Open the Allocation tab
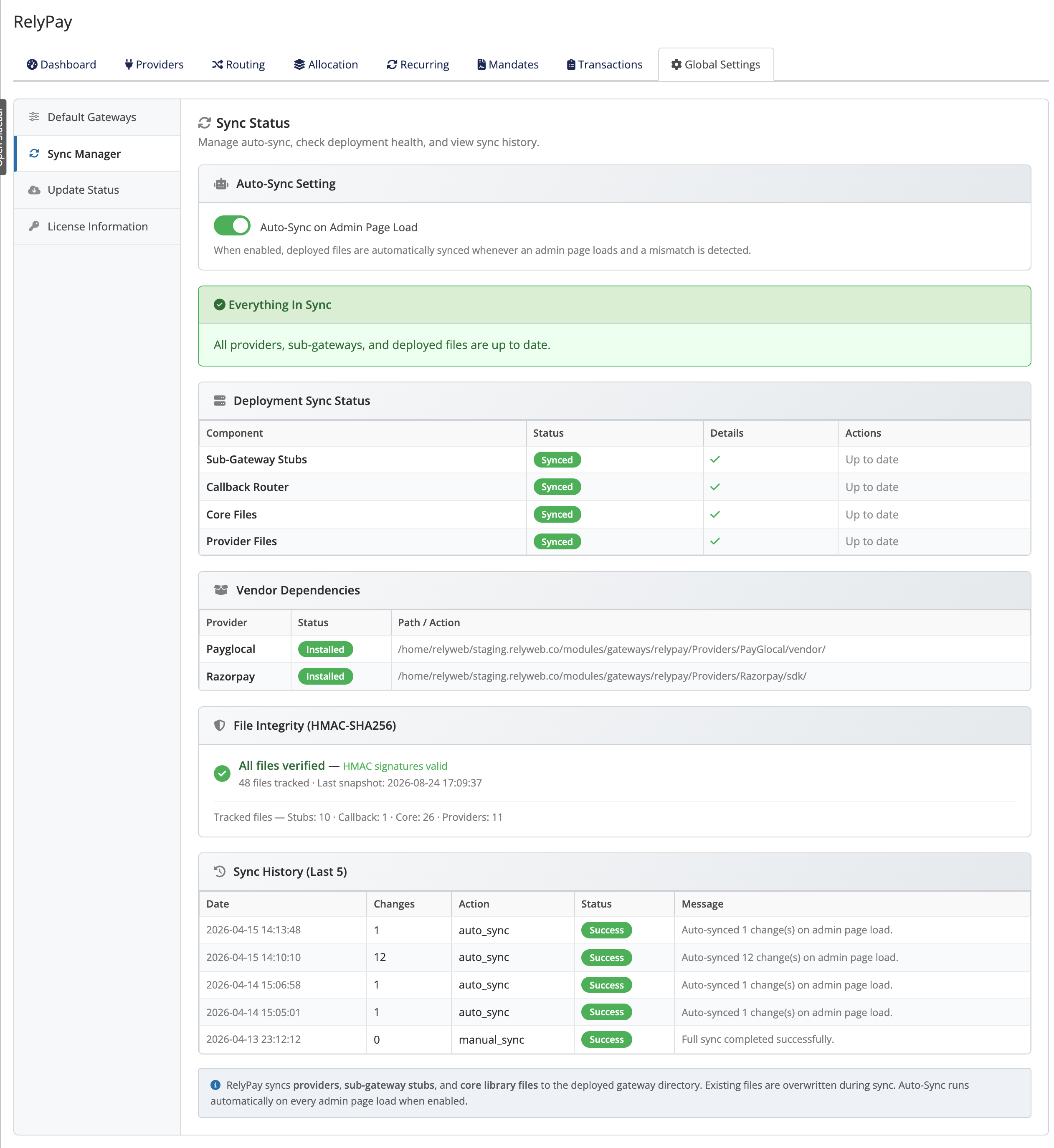 (x=326, y=64)
